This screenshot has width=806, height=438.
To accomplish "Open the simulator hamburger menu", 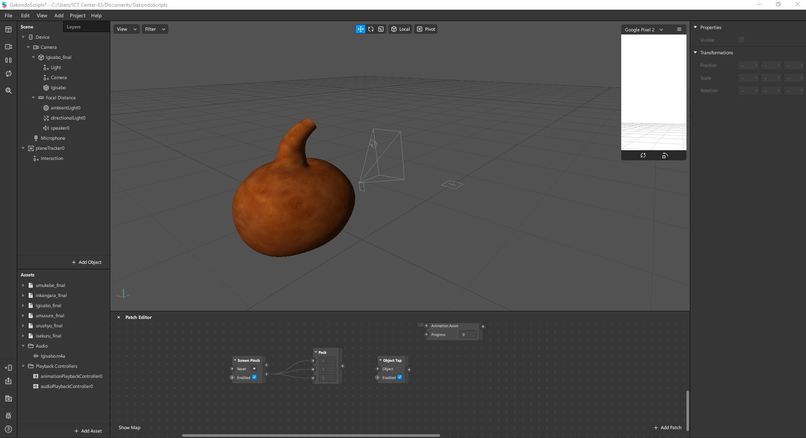I will (x=679, y=30).
